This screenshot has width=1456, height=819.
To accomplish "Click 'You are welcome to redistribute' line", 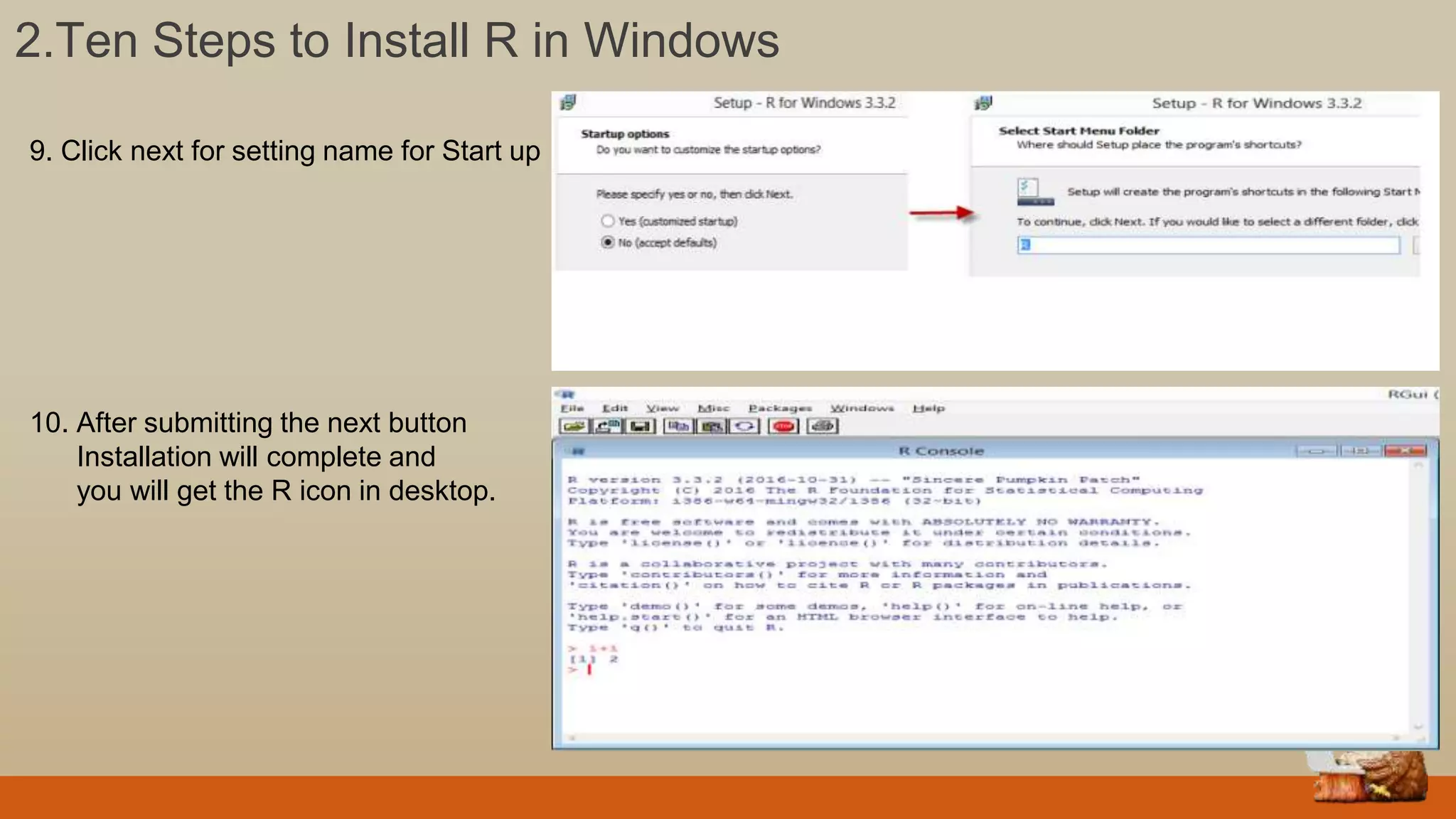I will tap(879, 532).
